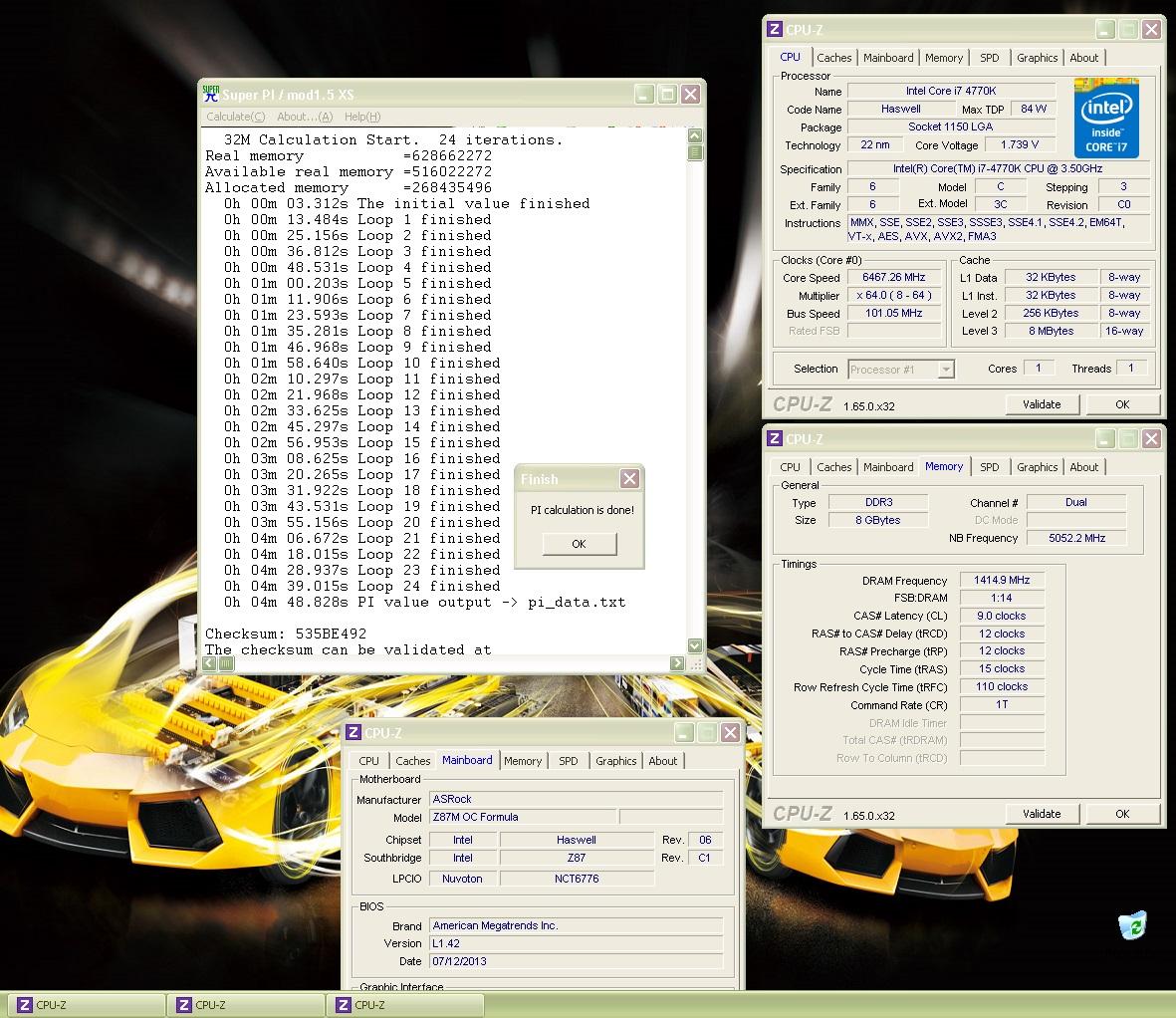Close the CPU-Z Memory window
The width and height of the screenshot is (1176, 1018).
tap(1152, 439)
